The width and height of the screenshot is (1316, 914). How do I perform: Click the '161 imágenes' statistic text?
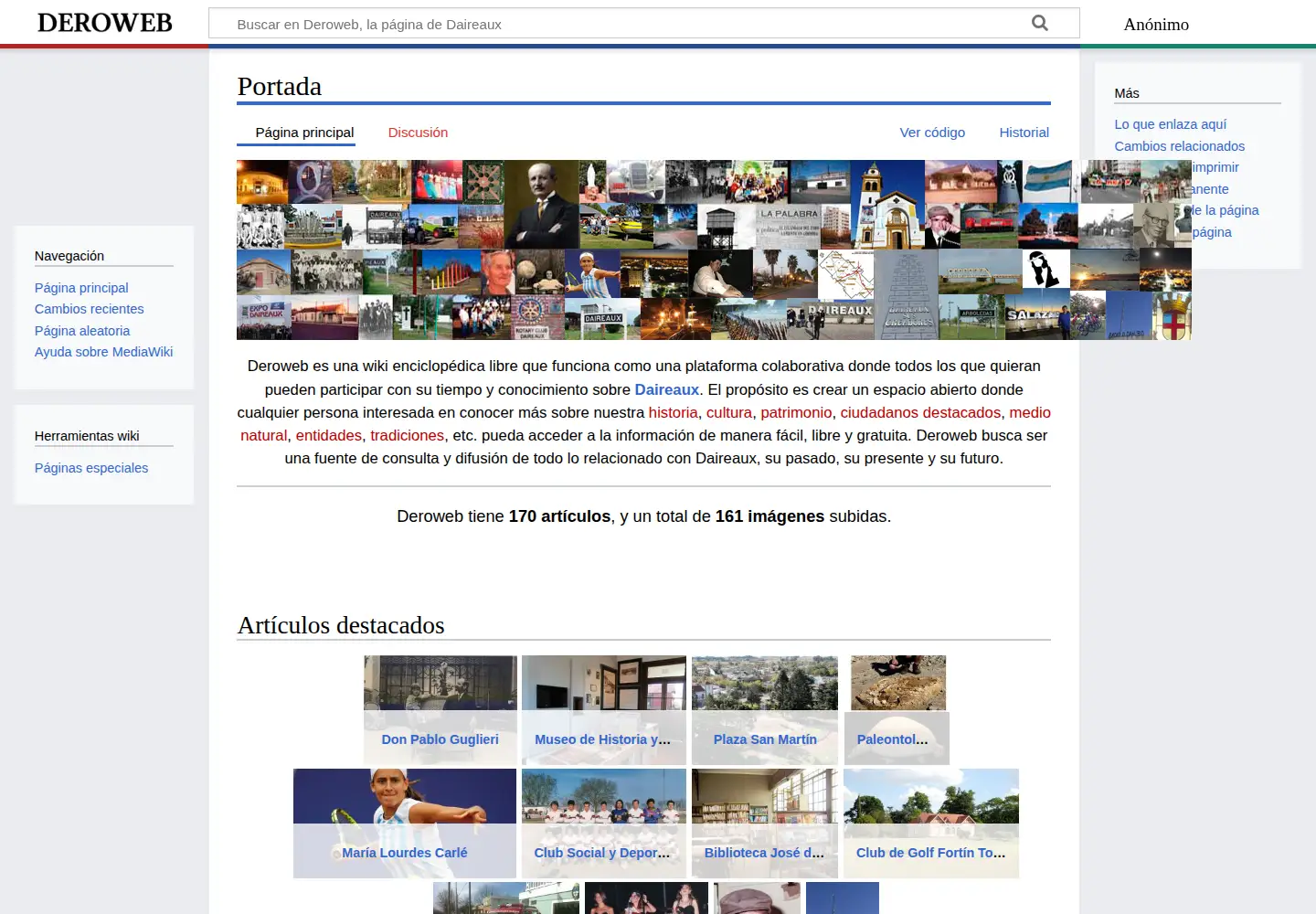[x=769, y=516]
